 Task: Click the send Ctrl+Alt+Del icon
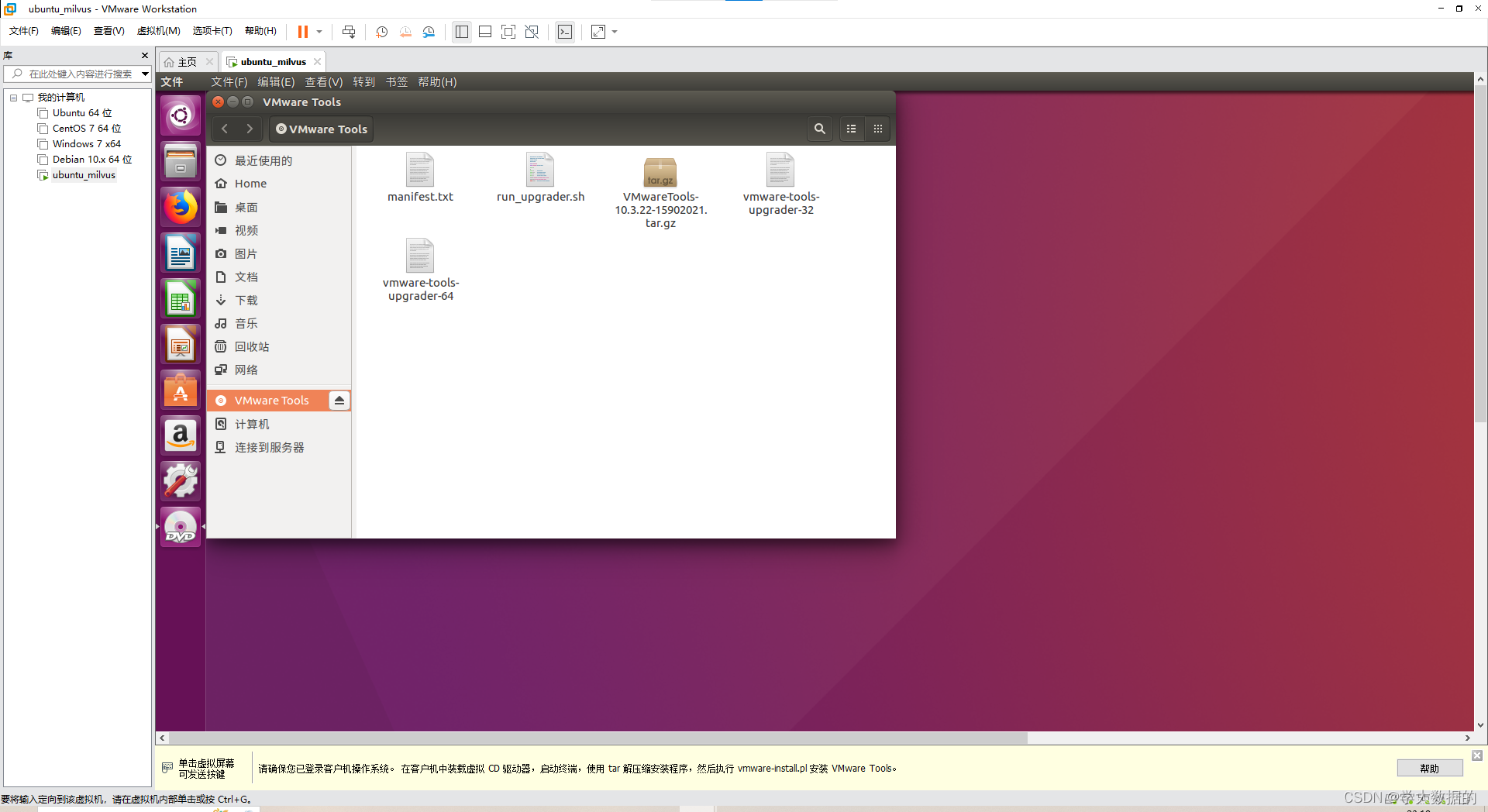(x=349, y=32)
